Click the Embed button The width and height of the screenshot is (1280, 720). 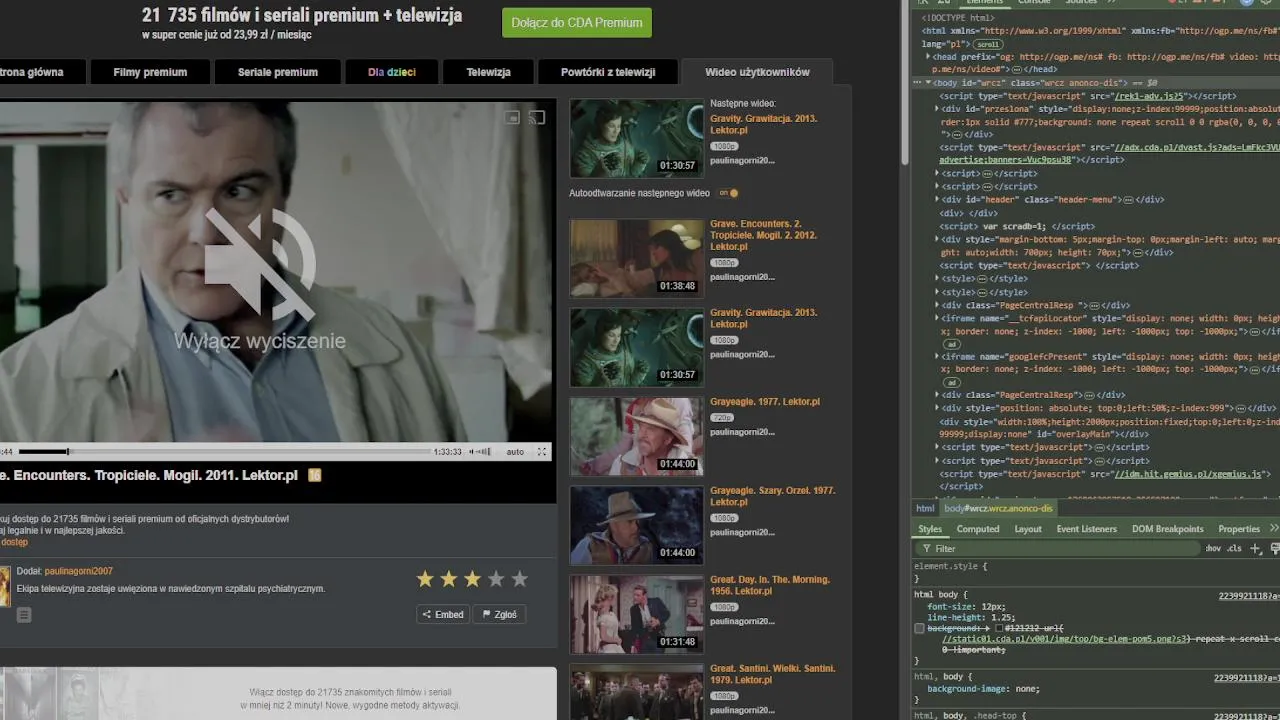pyautogui.click(x=443, y=614)
